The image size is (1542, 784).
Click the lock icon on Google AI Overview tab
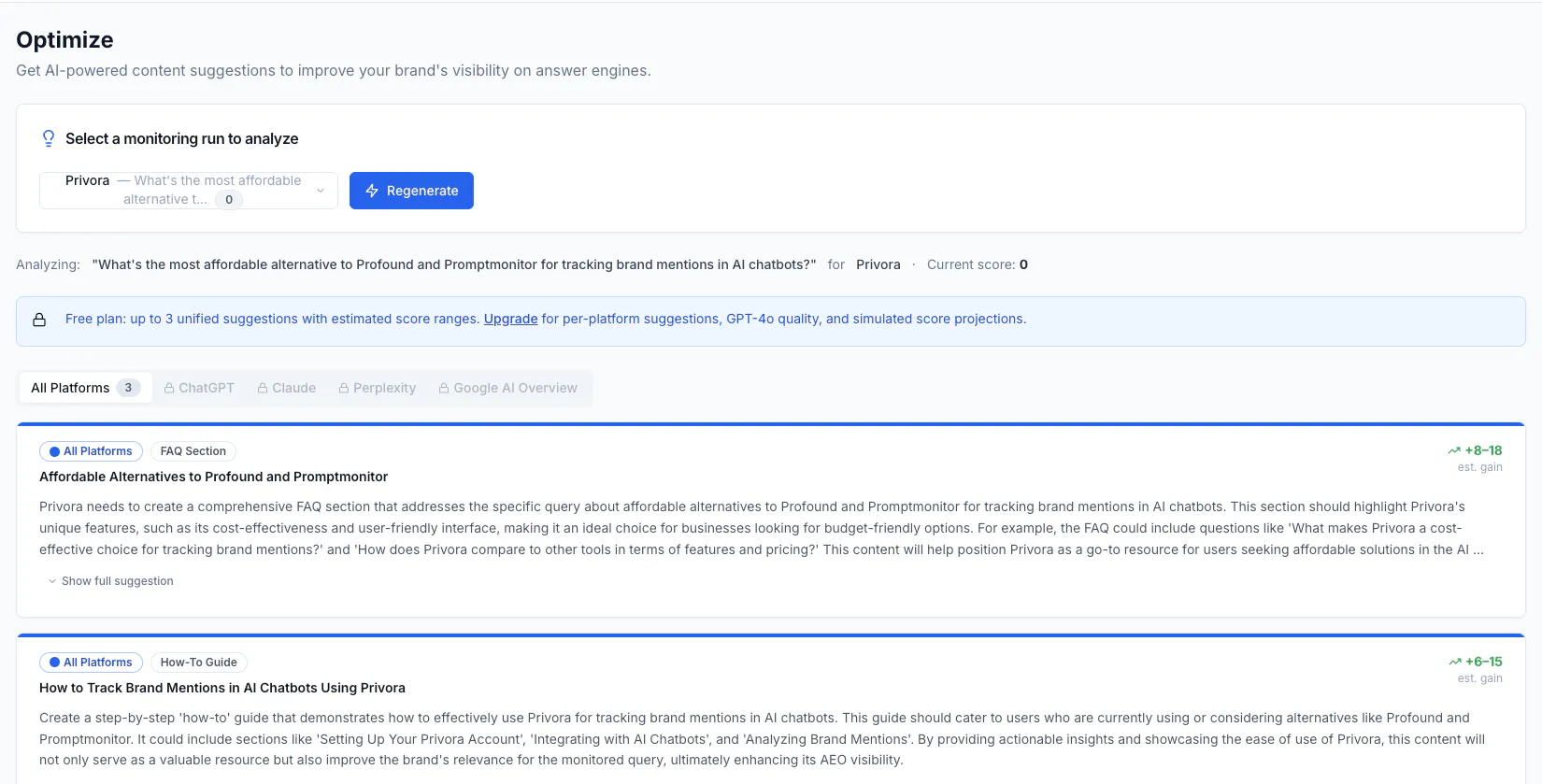coord(444,388)
